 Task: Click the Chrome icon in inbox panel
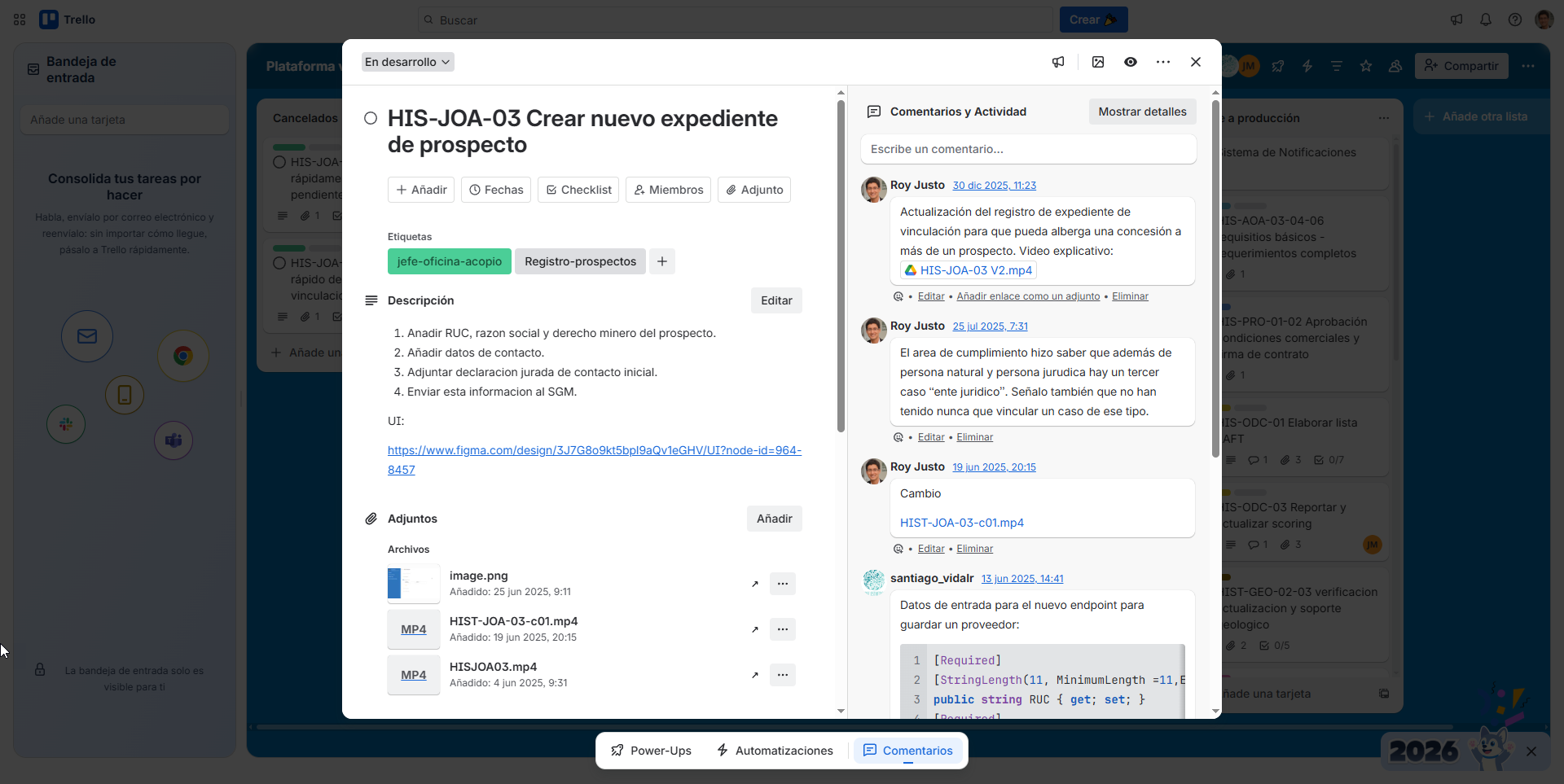183,356
